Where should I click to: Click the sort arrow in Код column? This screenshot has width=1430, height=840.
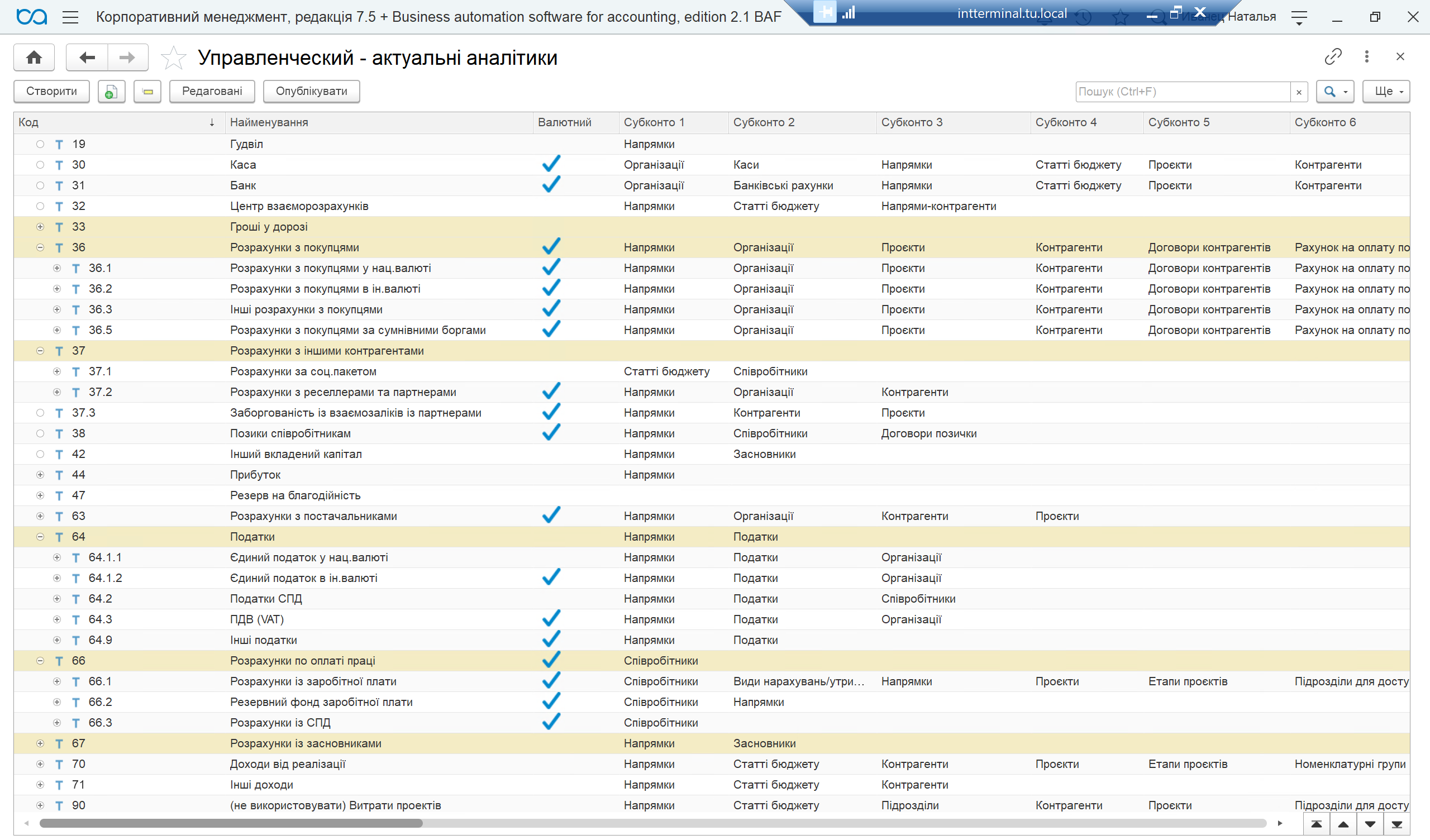tap(212, 123)
